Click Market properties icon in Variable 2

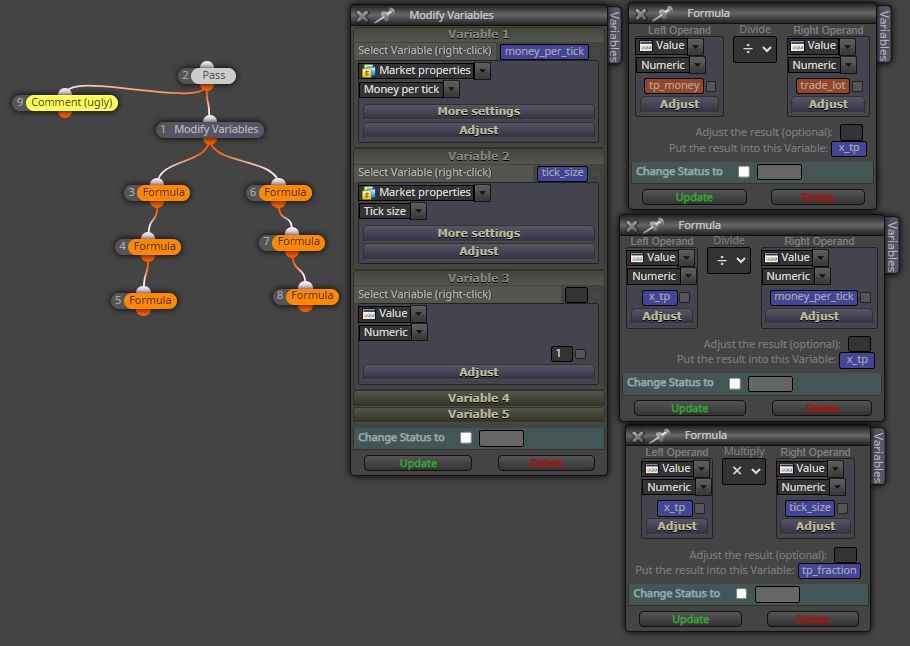coord(369,193)
